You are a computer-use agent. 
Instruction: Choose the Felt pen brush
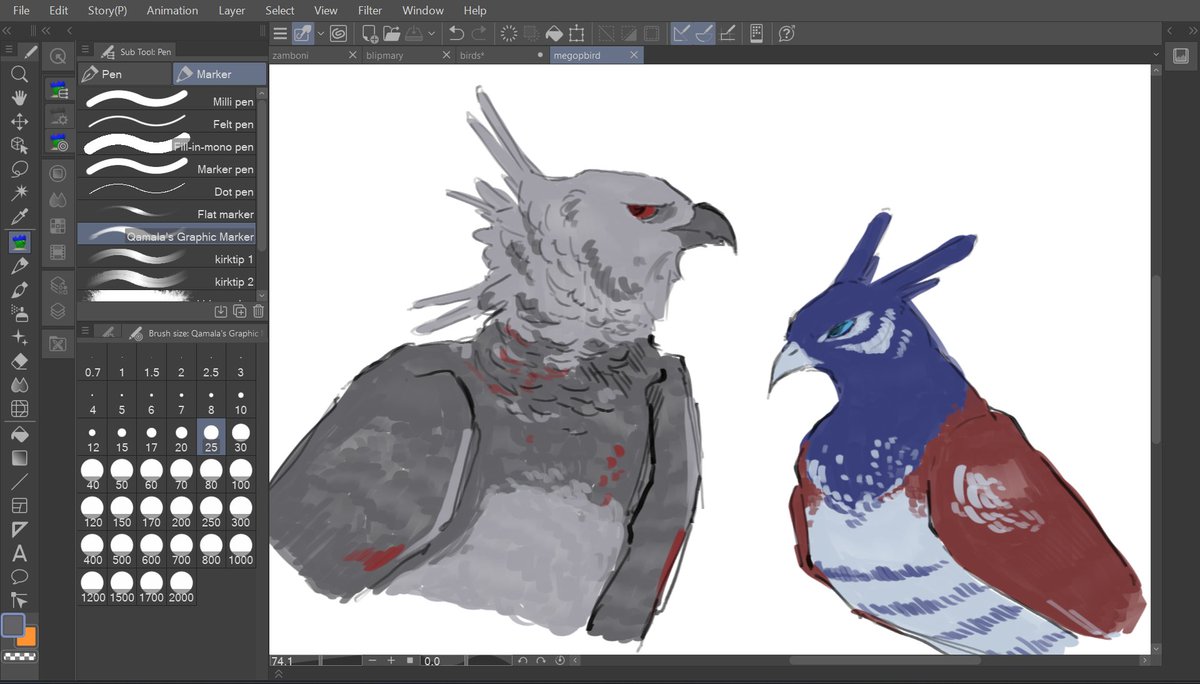(x=167, y=124)
